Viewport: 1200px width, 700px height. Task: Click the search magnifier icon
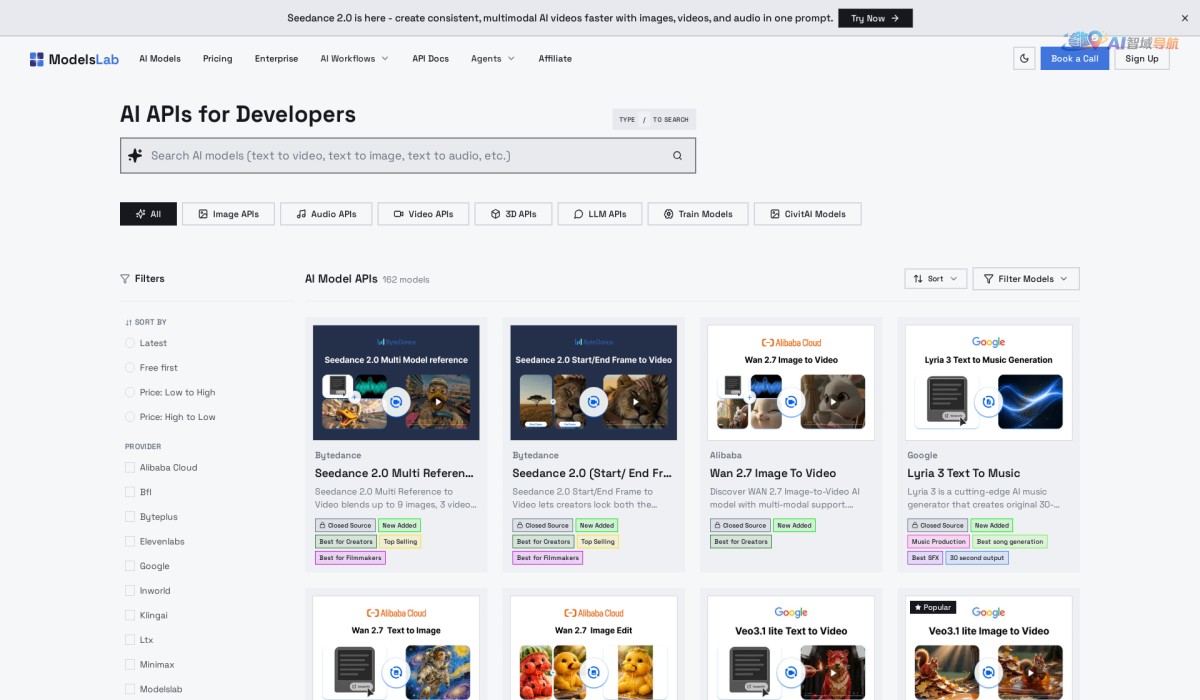677,156
